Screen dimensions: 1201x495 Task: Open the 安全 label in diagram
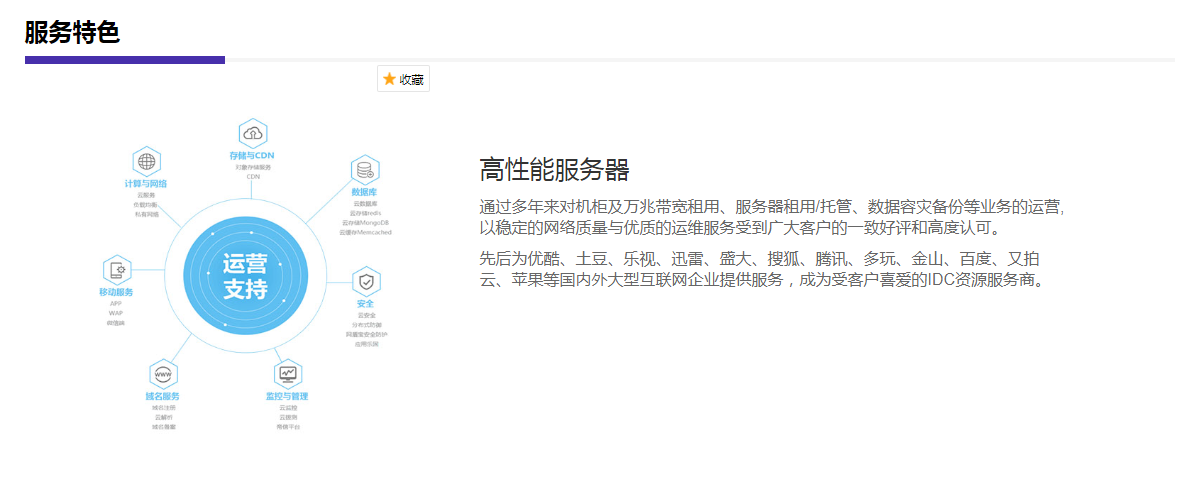coord(365,303)
